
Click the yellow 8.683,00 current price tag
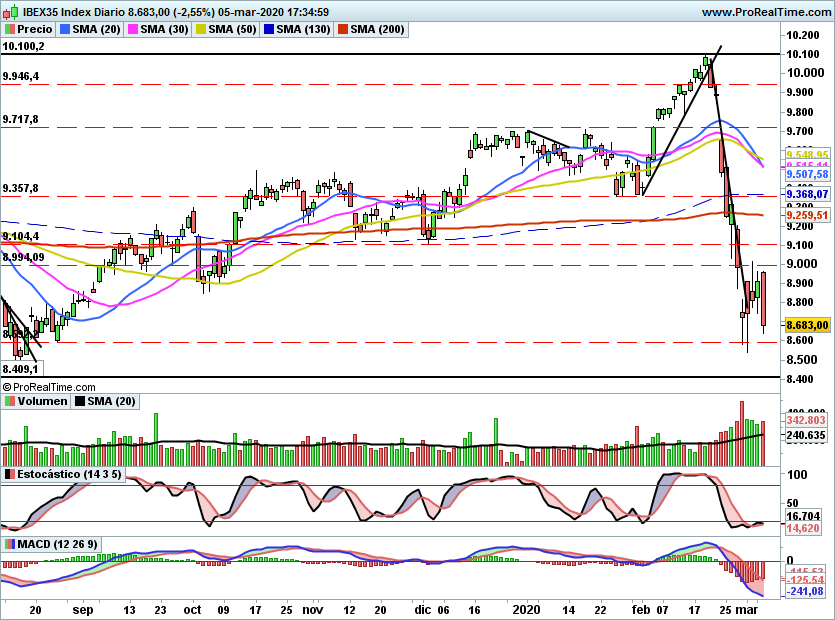pyautogui.click(x=808, y=325)
